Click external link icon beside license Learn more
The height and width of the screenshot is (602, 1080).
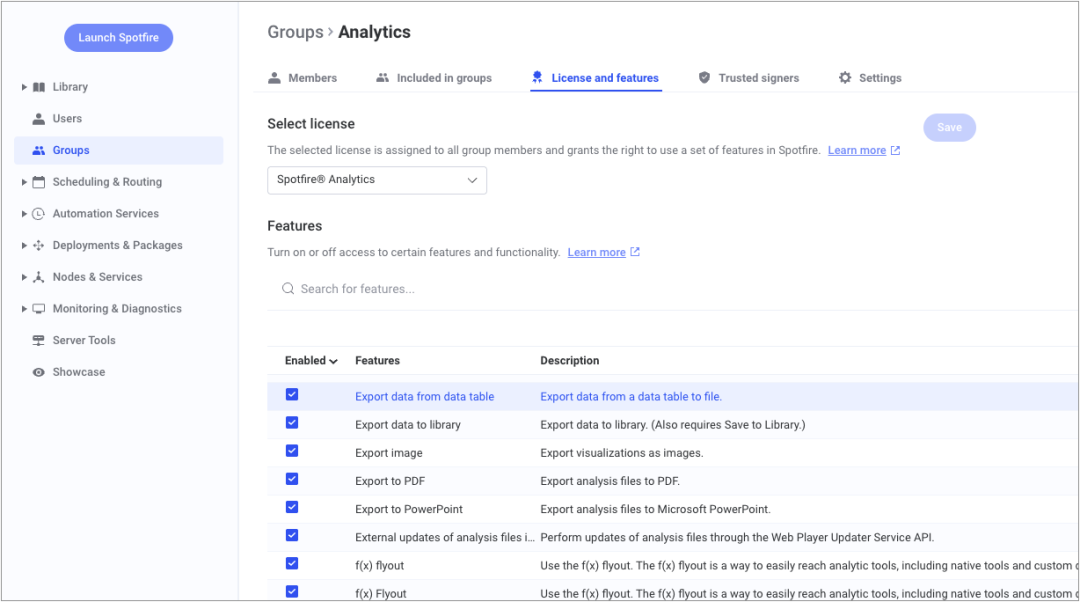[x=895, y=150]
